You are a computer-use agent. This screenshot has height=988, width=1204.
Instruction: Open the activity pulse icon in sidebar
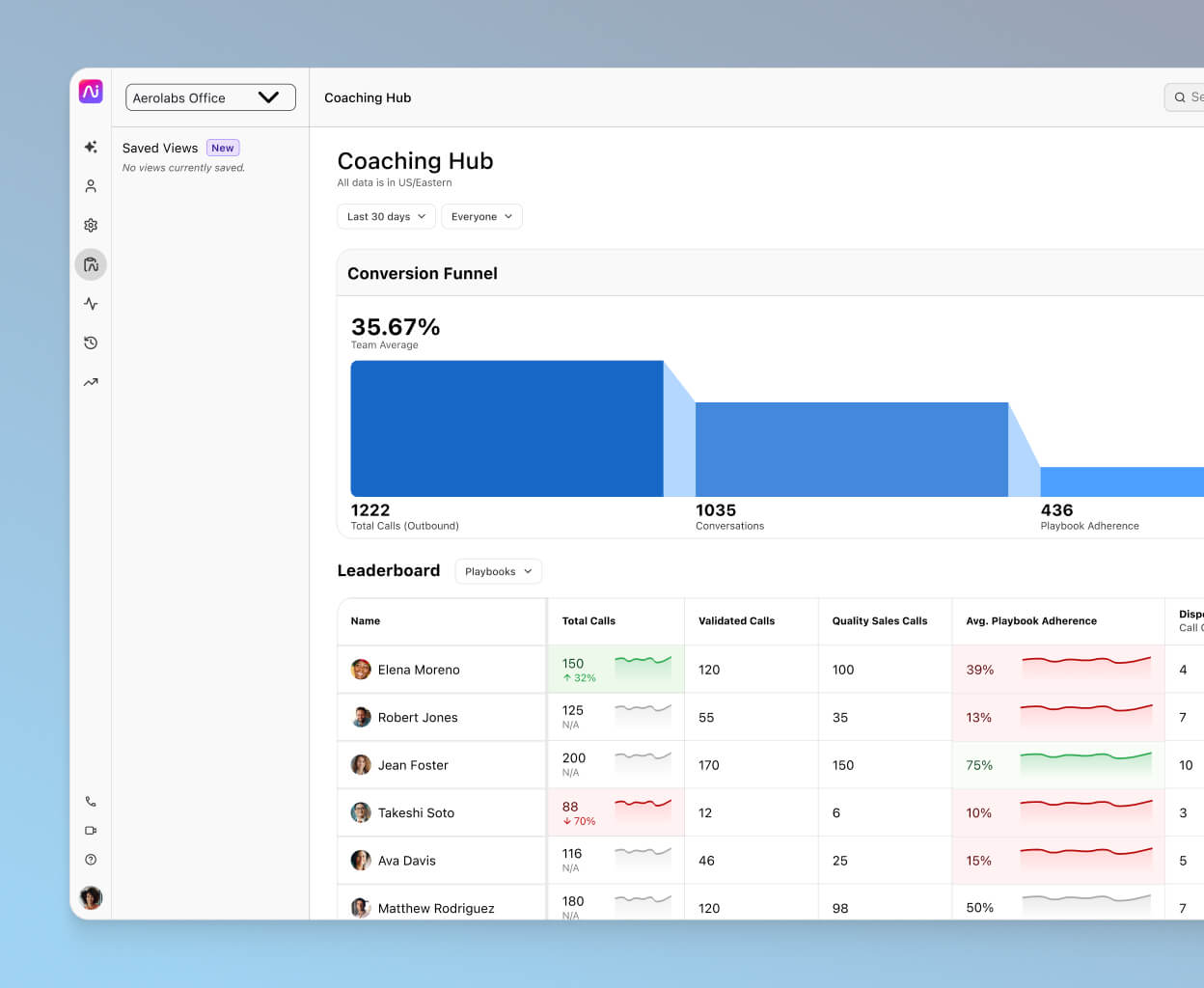click(91, 303)
